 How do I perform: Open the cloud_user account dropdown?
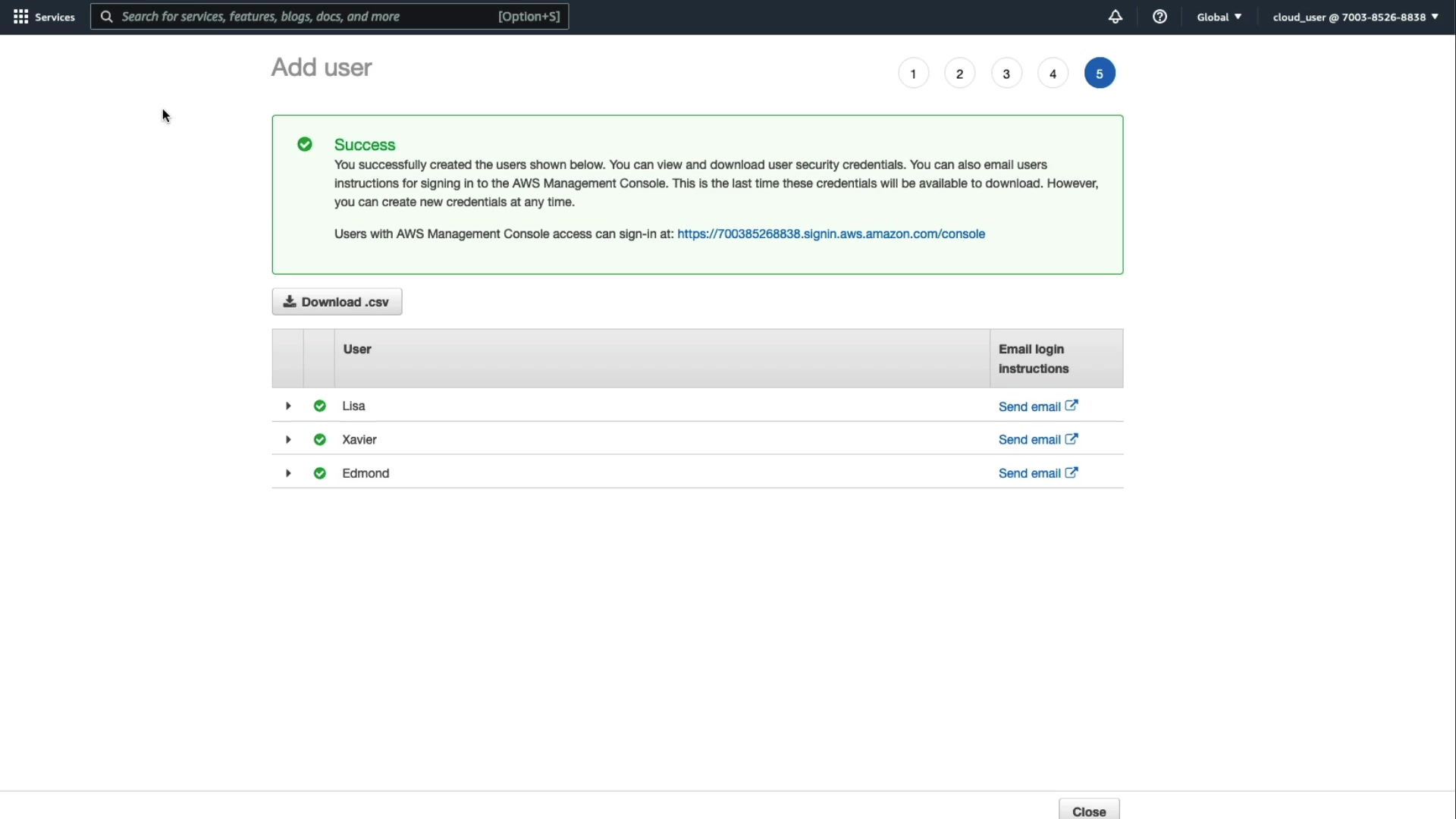coord(1355,17)
